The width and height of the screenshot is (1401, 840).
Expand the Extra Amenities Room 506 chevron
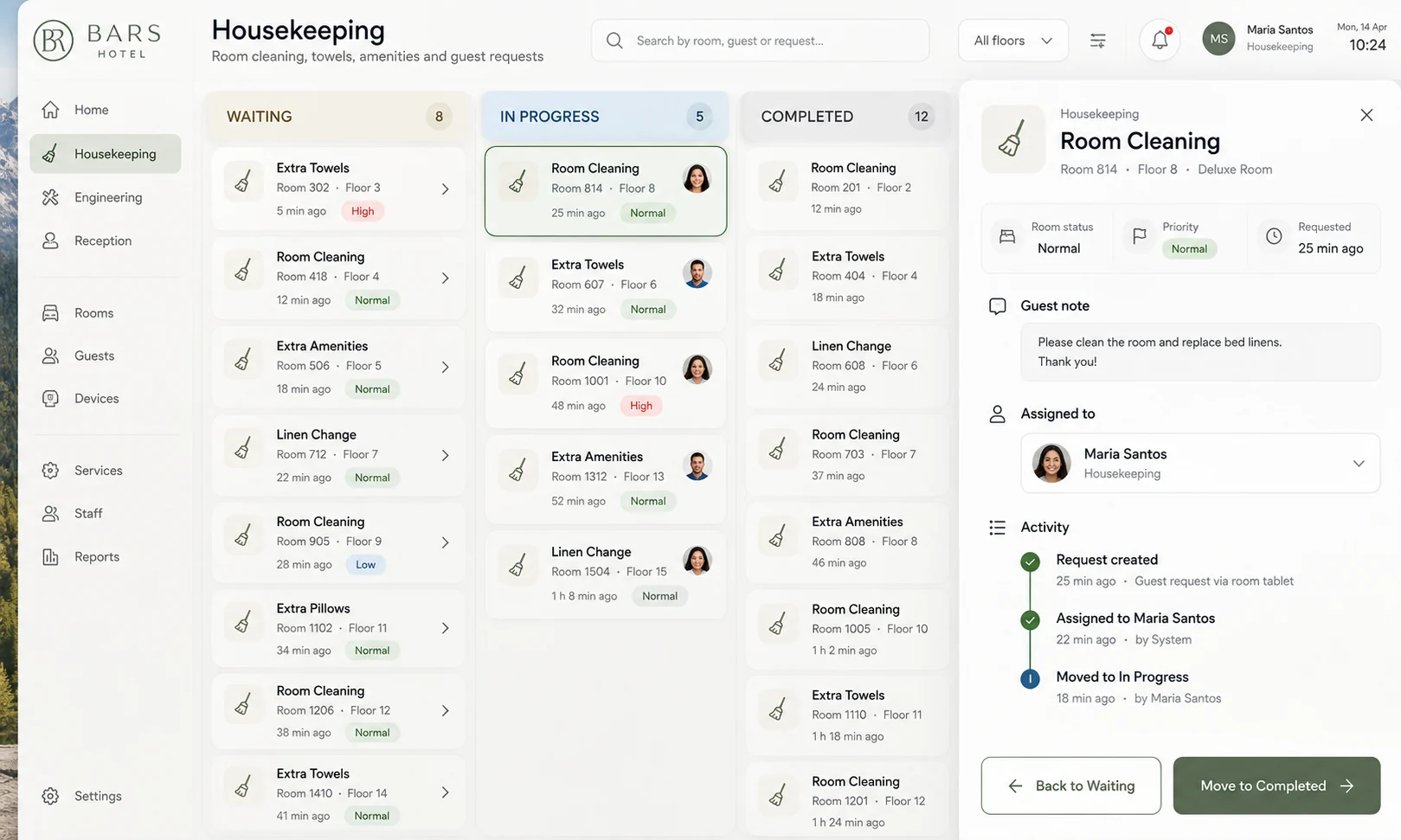pos(445,368)
